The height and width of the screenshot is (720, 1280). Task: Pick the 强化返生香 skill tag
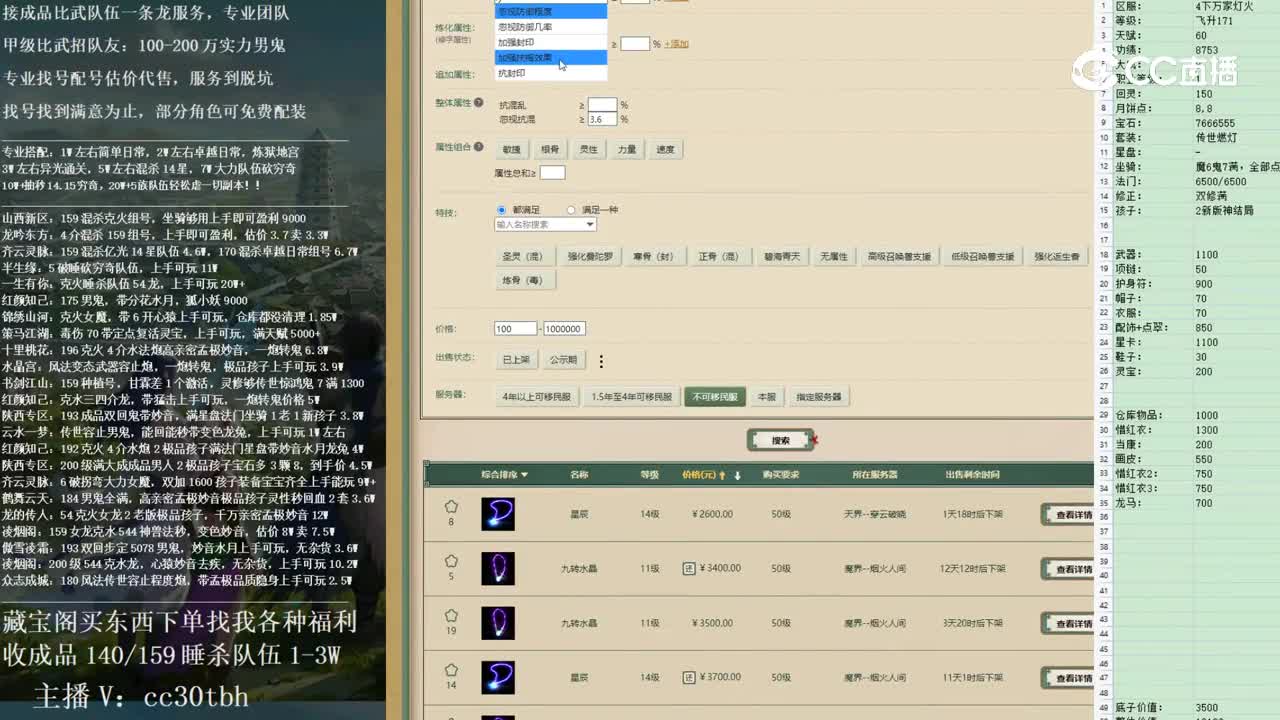pyautogui.click(x=1057, y=257)
